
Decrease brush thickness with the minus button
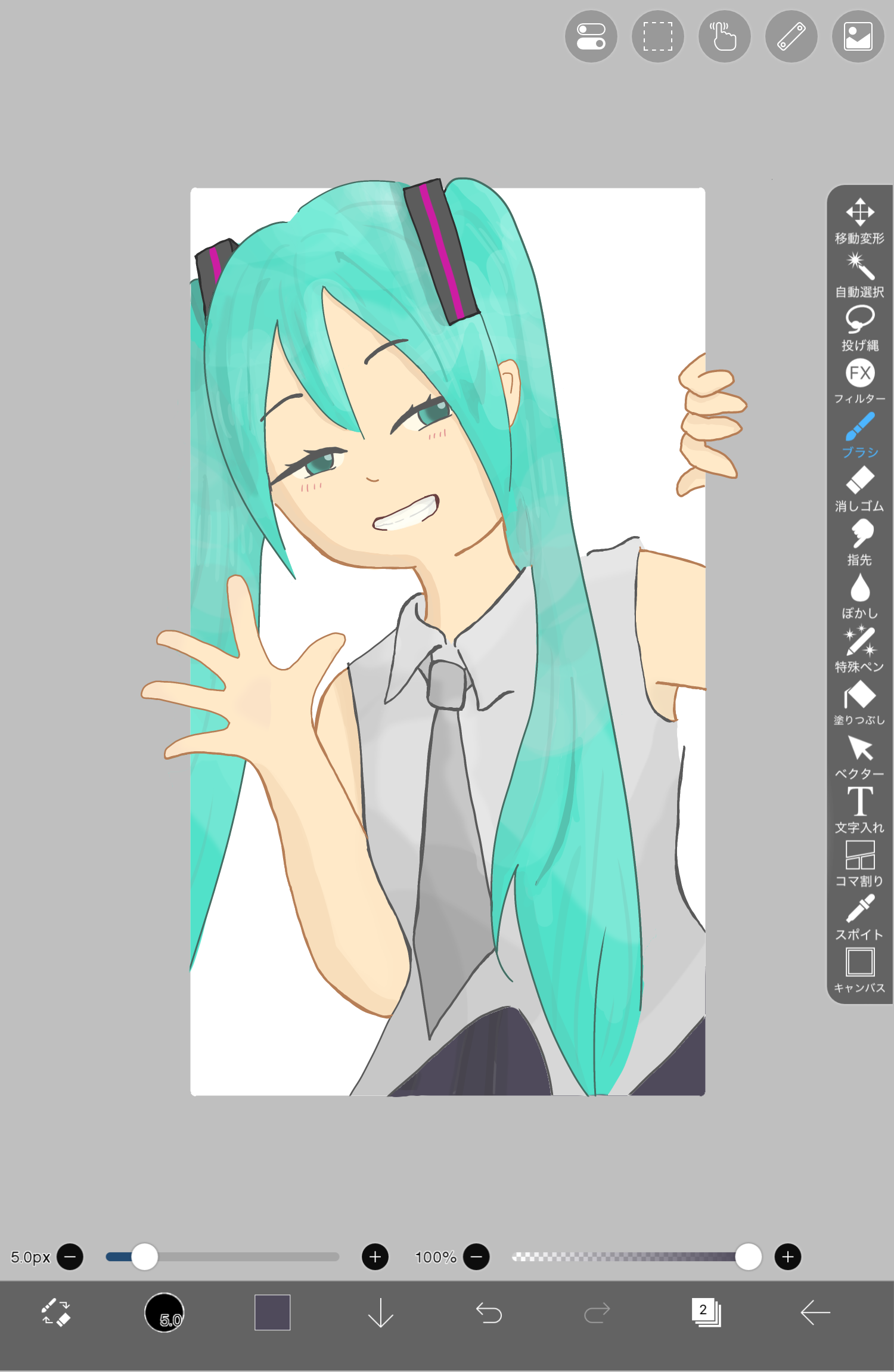70,1257
